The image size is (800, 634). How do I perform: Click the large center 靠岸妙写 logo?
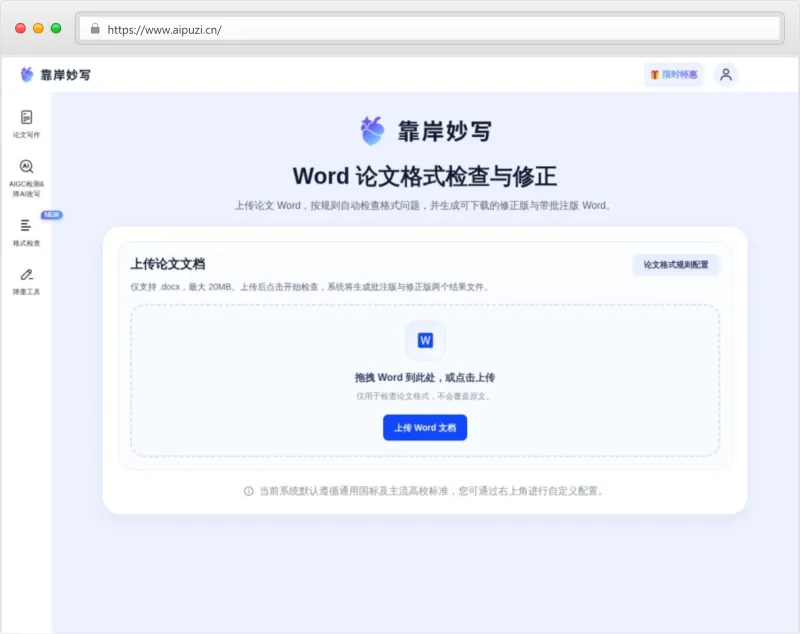click(425, 131)
